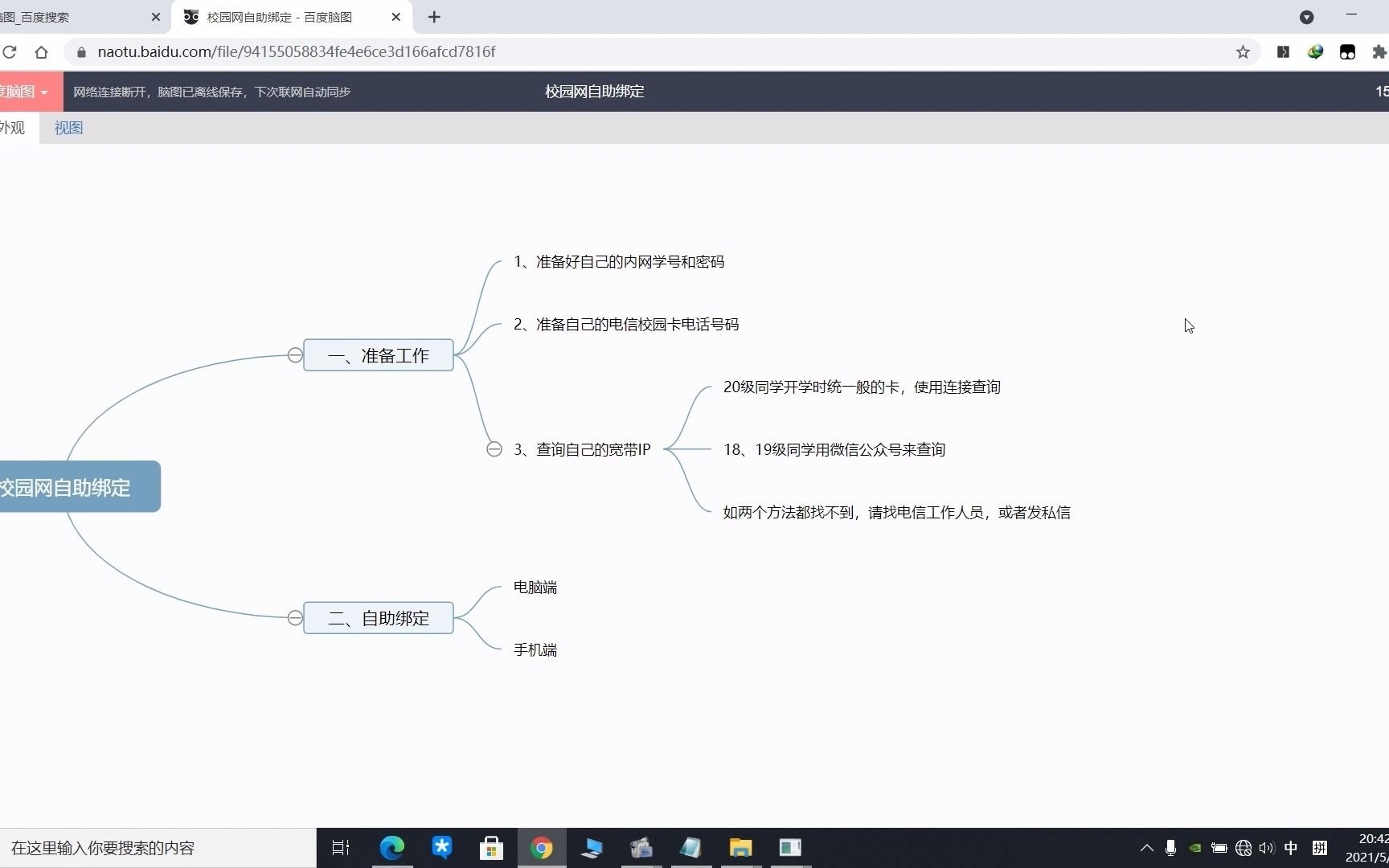This screenshot has width=1389, height=868.
Task: Select the 二、自助绑定 node
Action: click(379, 618)
